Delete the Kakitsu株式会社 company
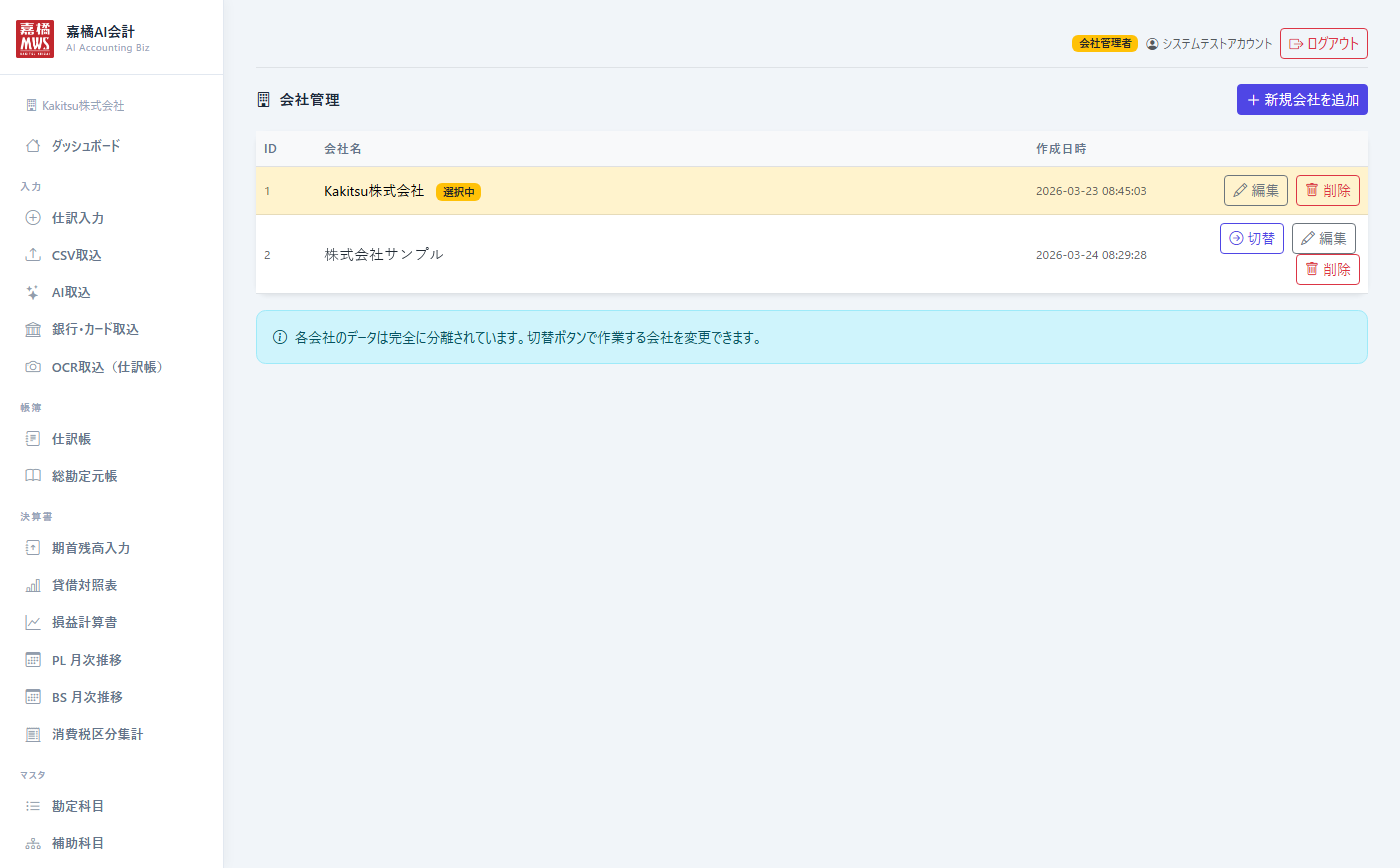The height and width of the screenshot is (868, 1400). click(x=1328, y=191)
